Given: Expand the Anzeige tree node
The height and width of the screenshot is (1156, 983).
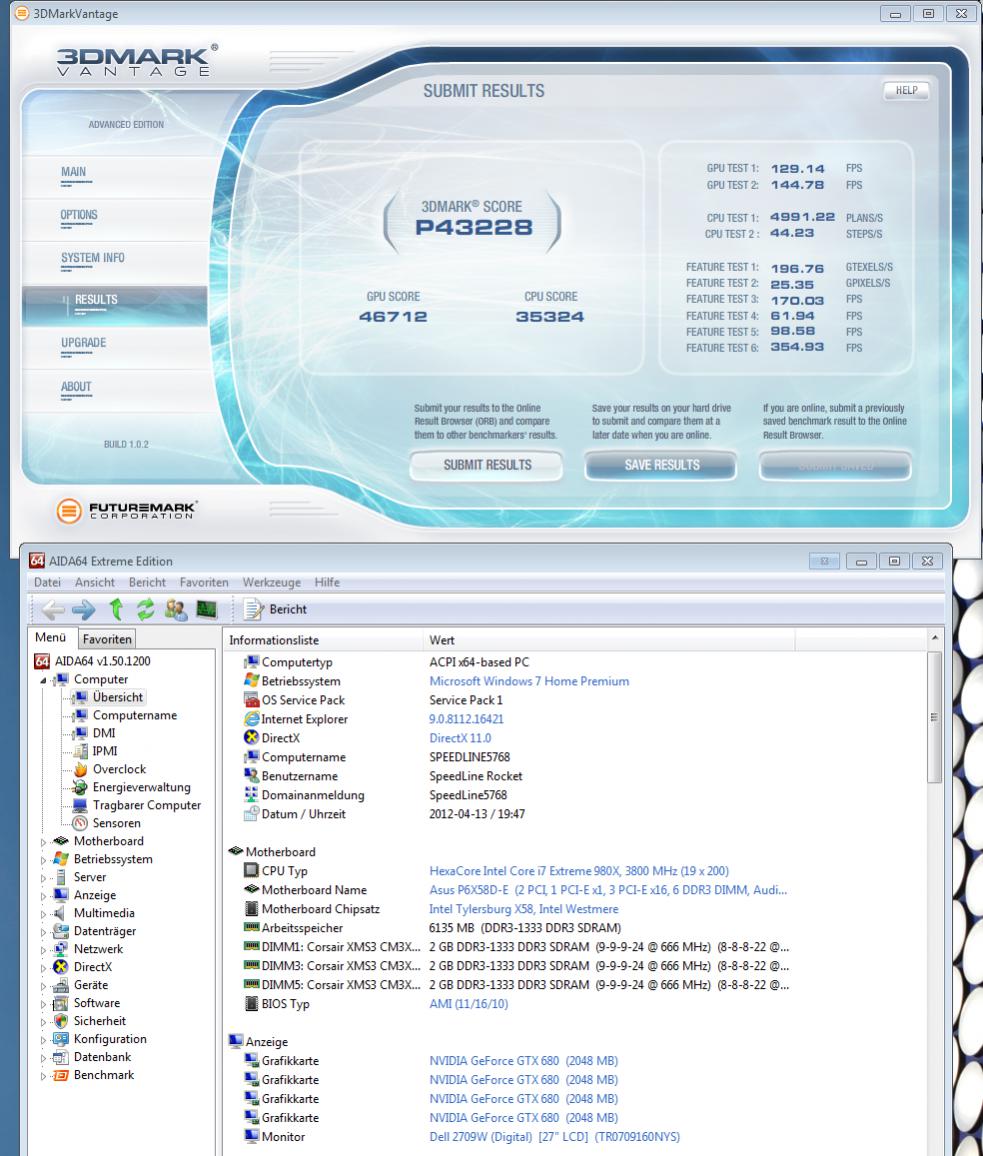Looking at the screenshot, I should tap(43, 896).
